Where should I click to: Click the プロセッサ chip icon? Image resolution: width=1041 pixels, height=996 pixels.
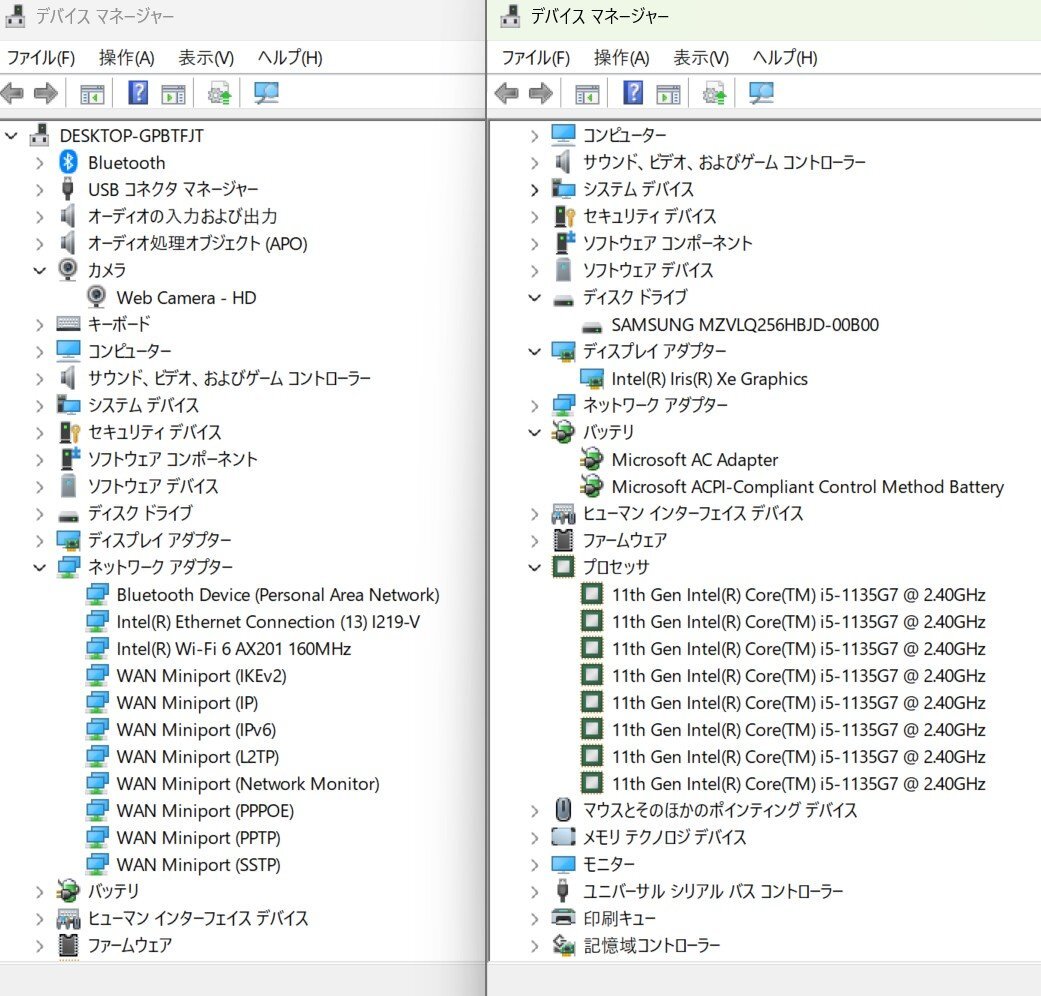coord(563,567)
